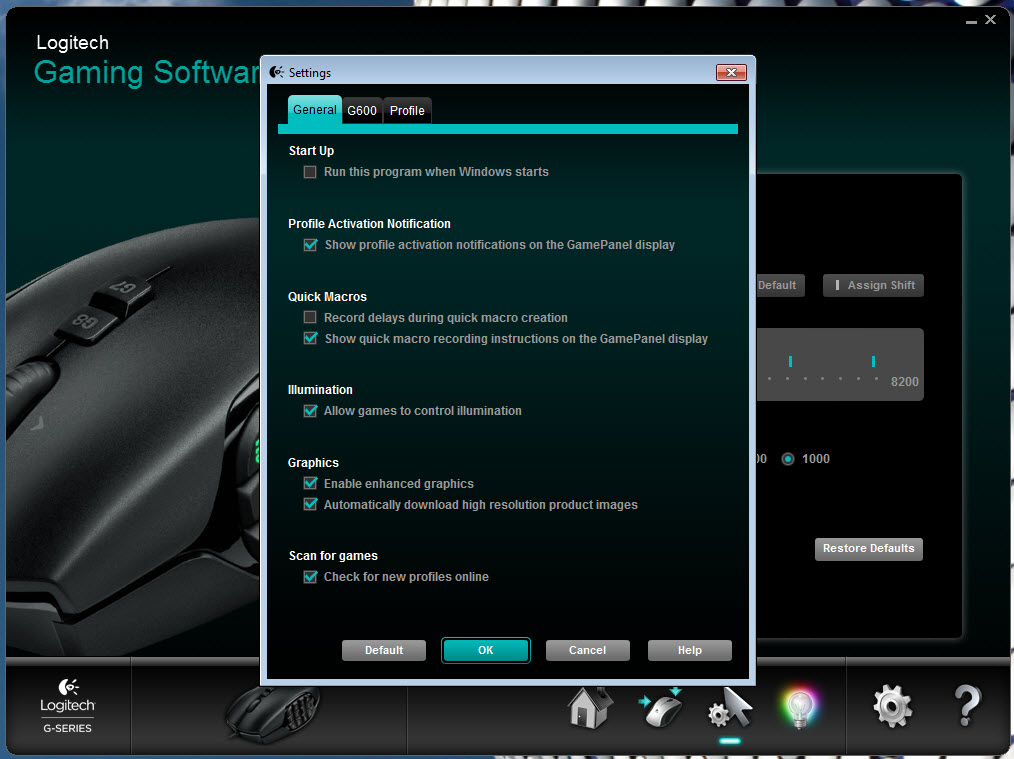
Task: Open pointer settings gear-and-cursor icon
Action: [730, 707]
